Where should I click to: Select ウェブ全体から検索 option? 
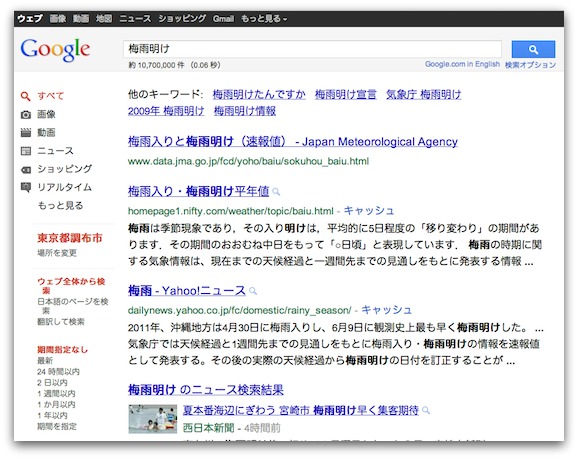(x=71, y=286)
